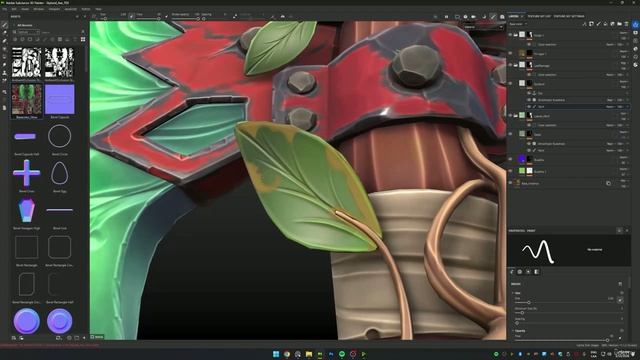The image size is (640, 360).
Task: Click the add mask icon in Layers toolbar
Action: tap(591, 24)
